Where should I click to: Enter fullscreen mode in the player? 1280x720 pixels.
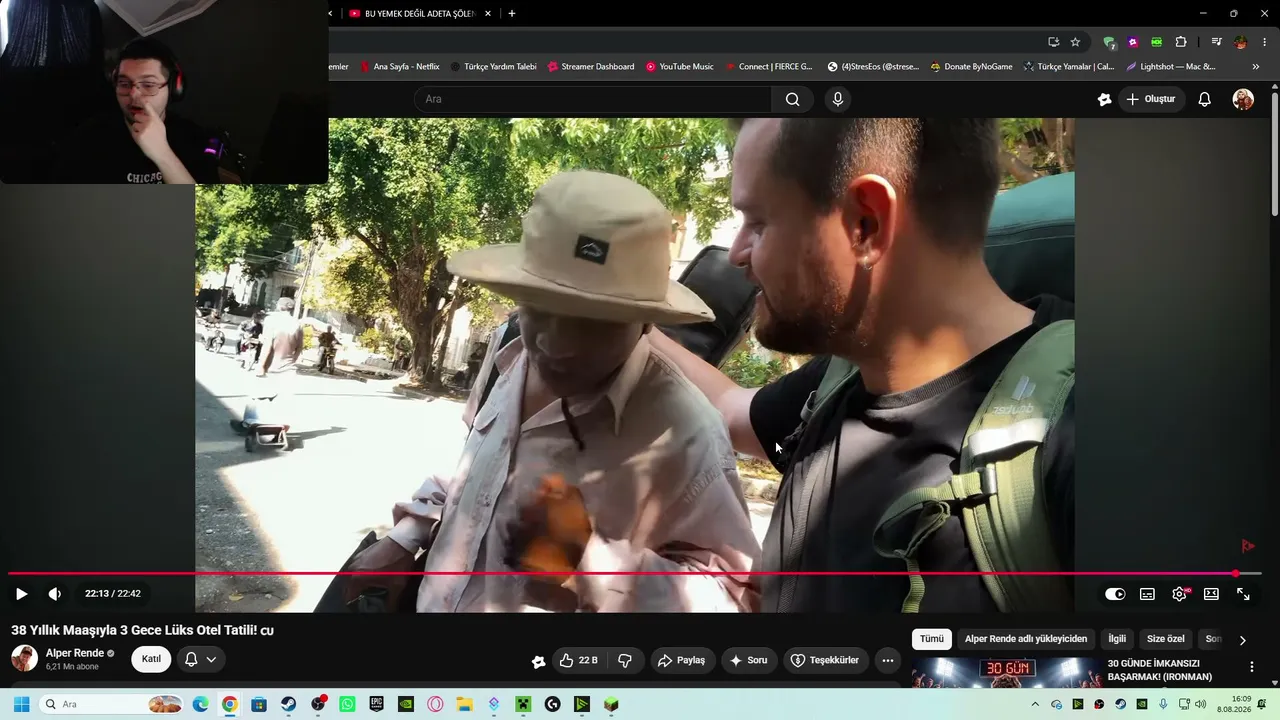pyautogui.click(x=1243, y=594)
